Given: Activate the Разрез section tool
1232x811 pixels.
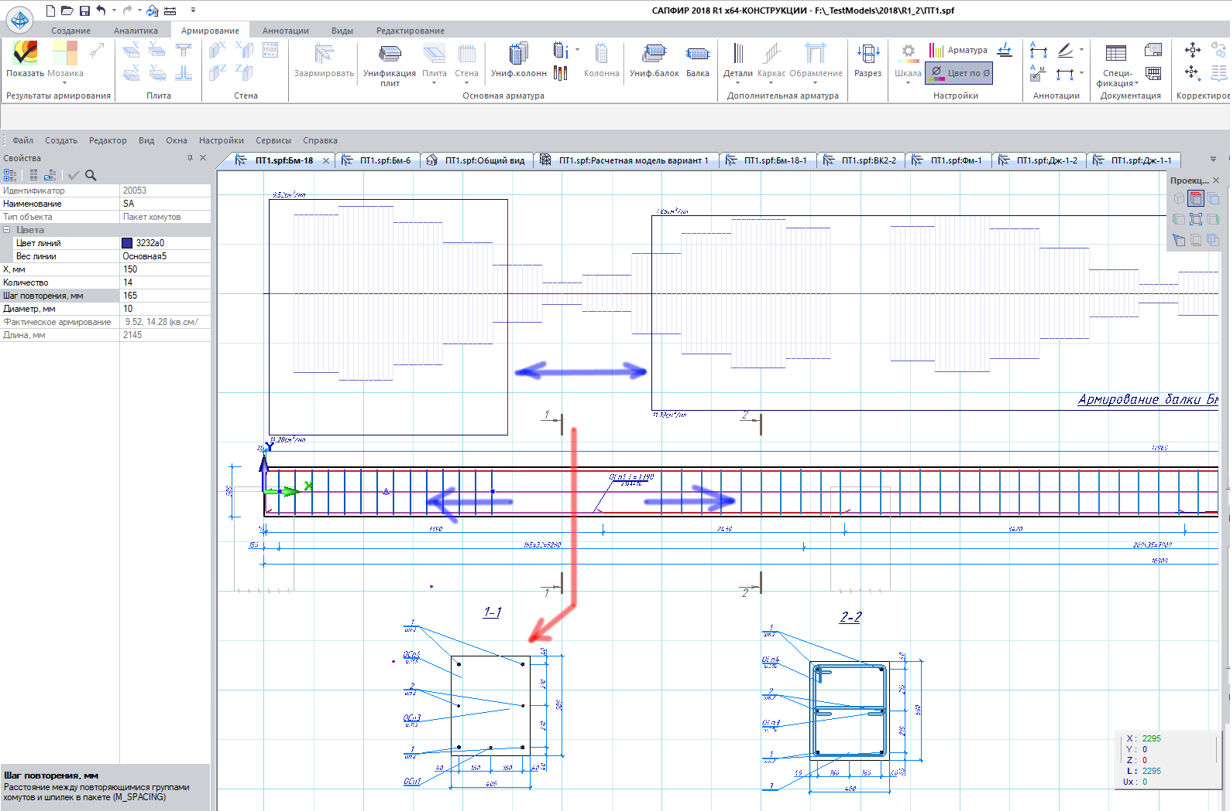Looking at the screenshot, I should tap(868, 60).
